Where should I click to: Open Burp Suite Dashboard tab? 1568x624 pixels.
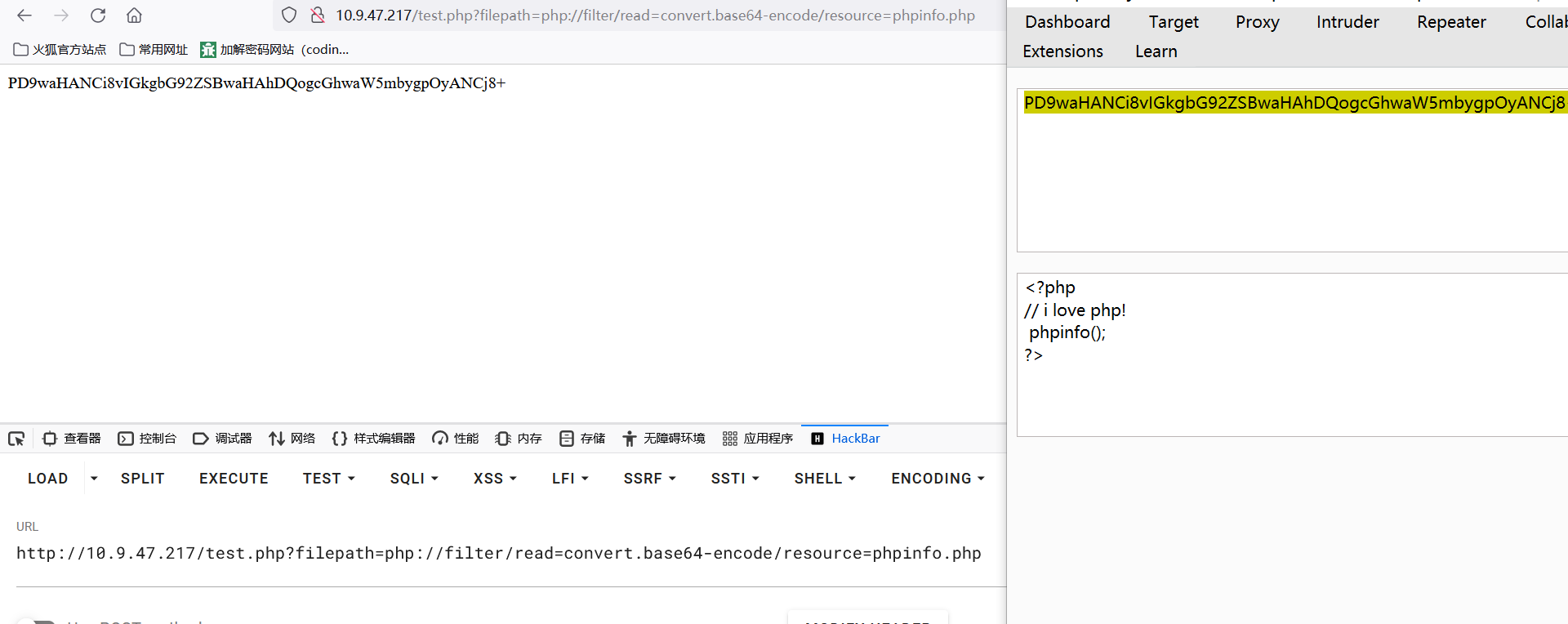point(1067,22)
